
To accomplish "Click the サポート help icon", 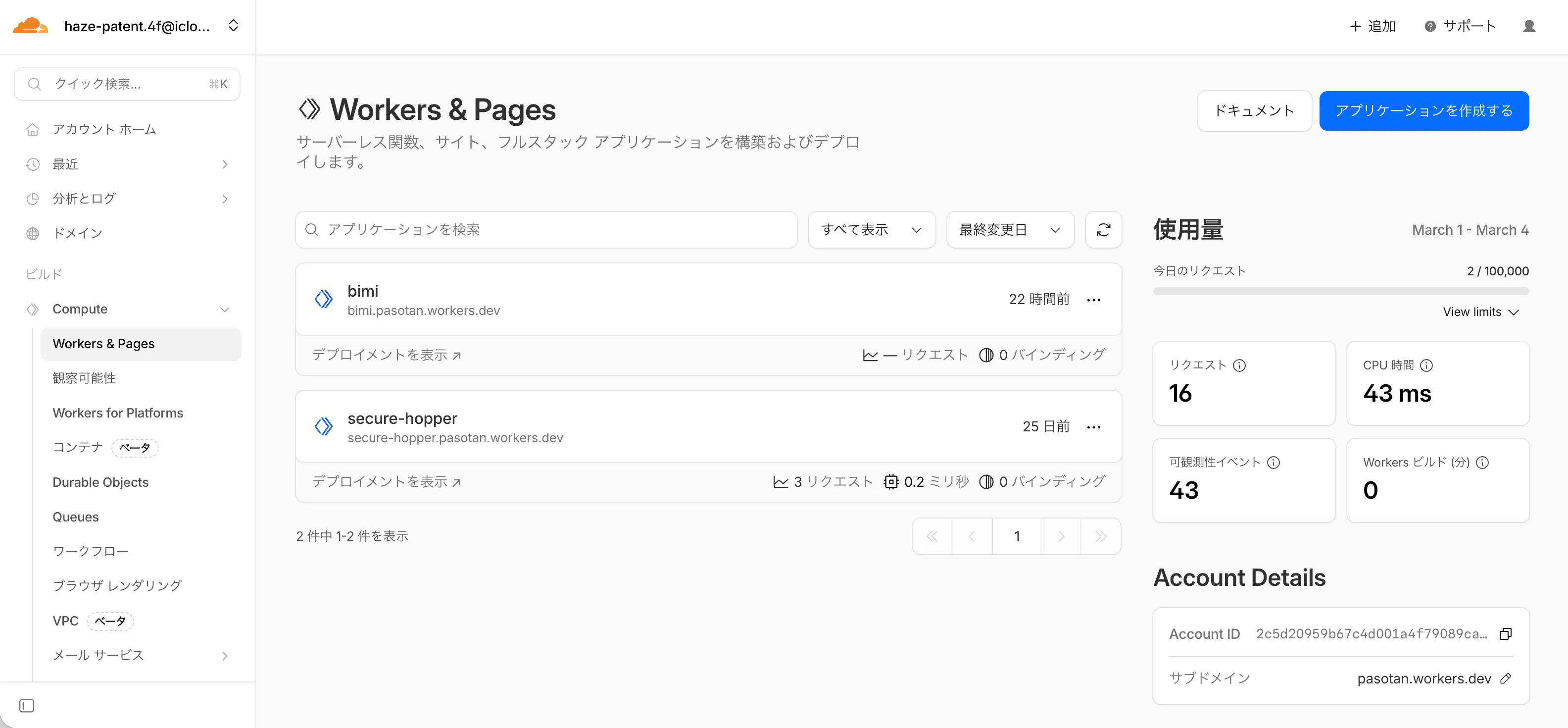I will click(1429, 26).
